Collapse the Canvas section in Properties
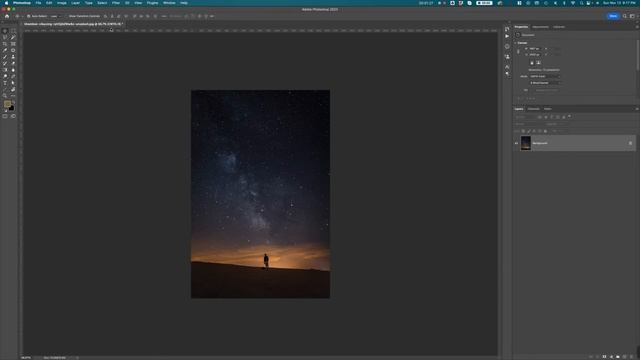This screenshot has width=640, height=360. 516,43
